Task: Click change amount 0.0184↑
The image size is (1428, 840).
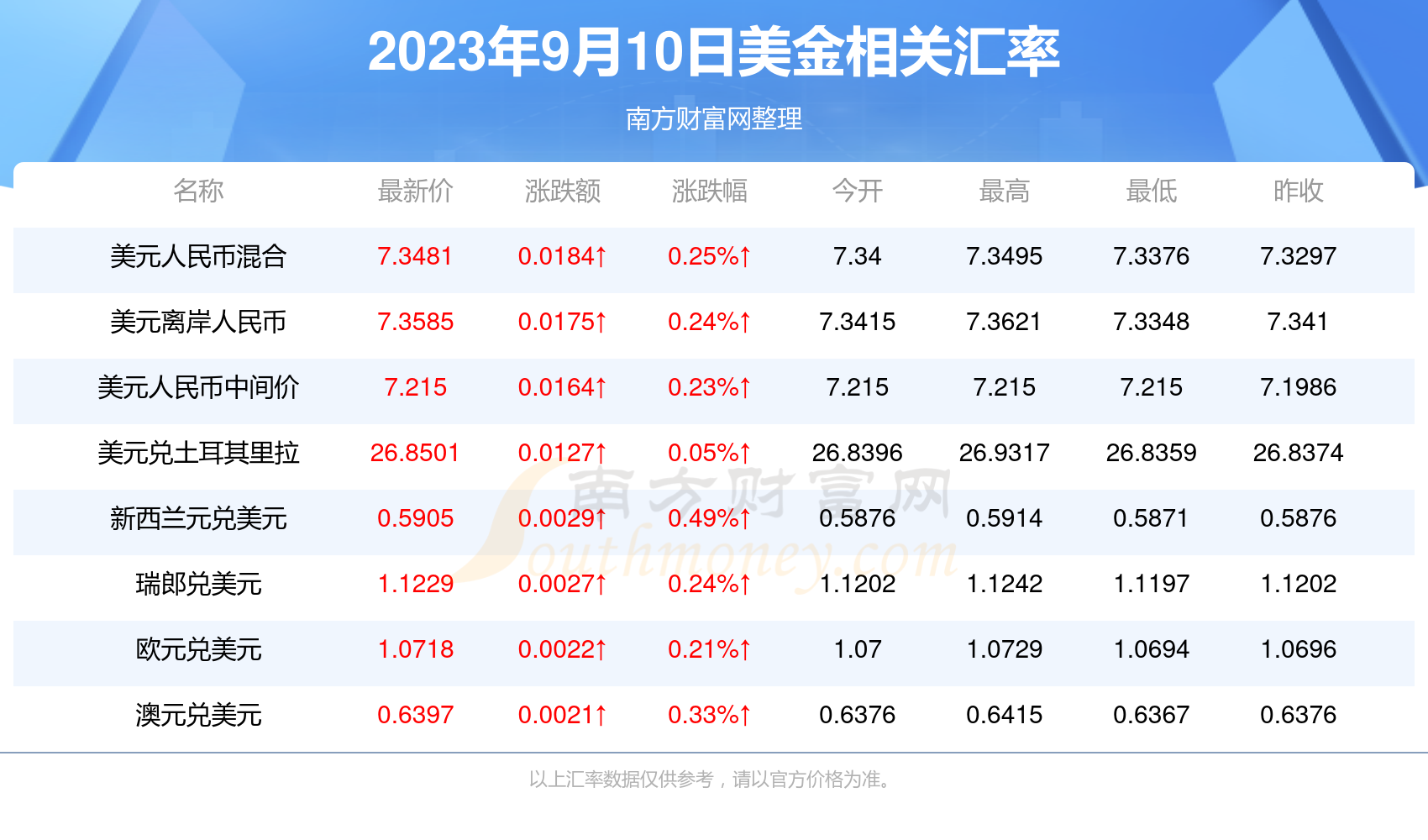Action: [563, 256]
